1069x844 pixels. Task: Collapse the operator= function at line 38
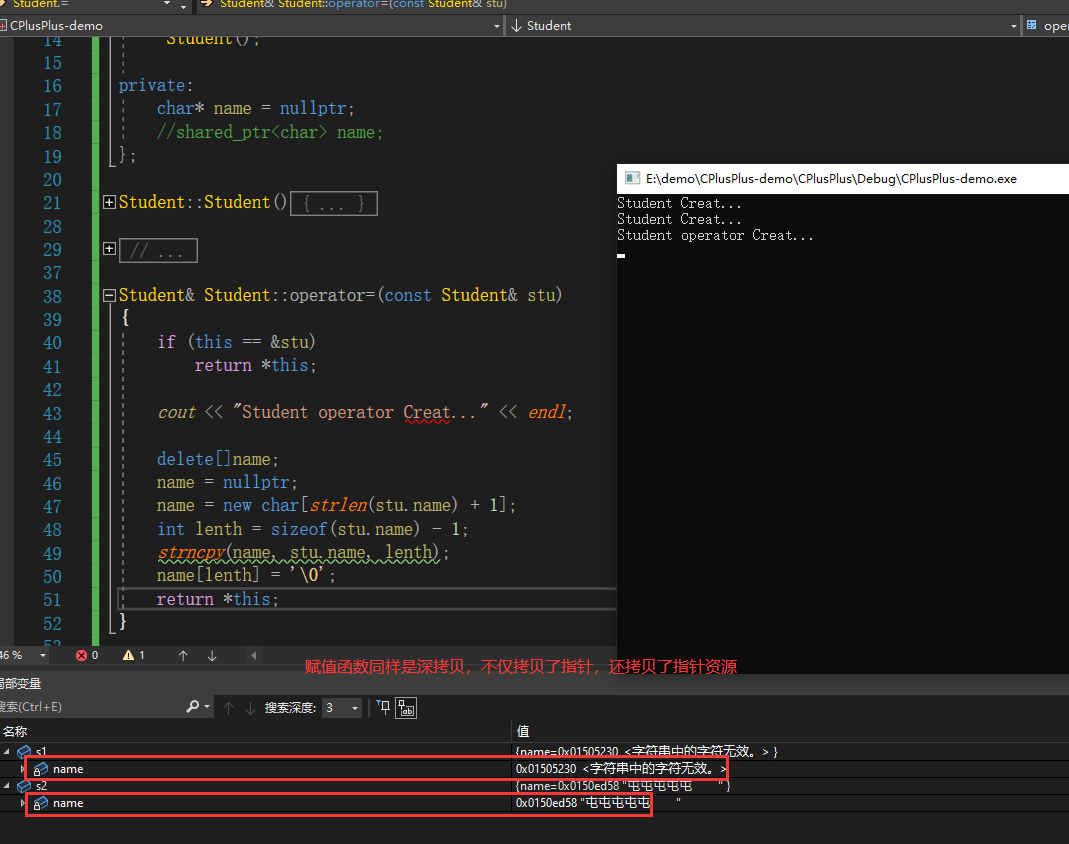pos(109,295)
